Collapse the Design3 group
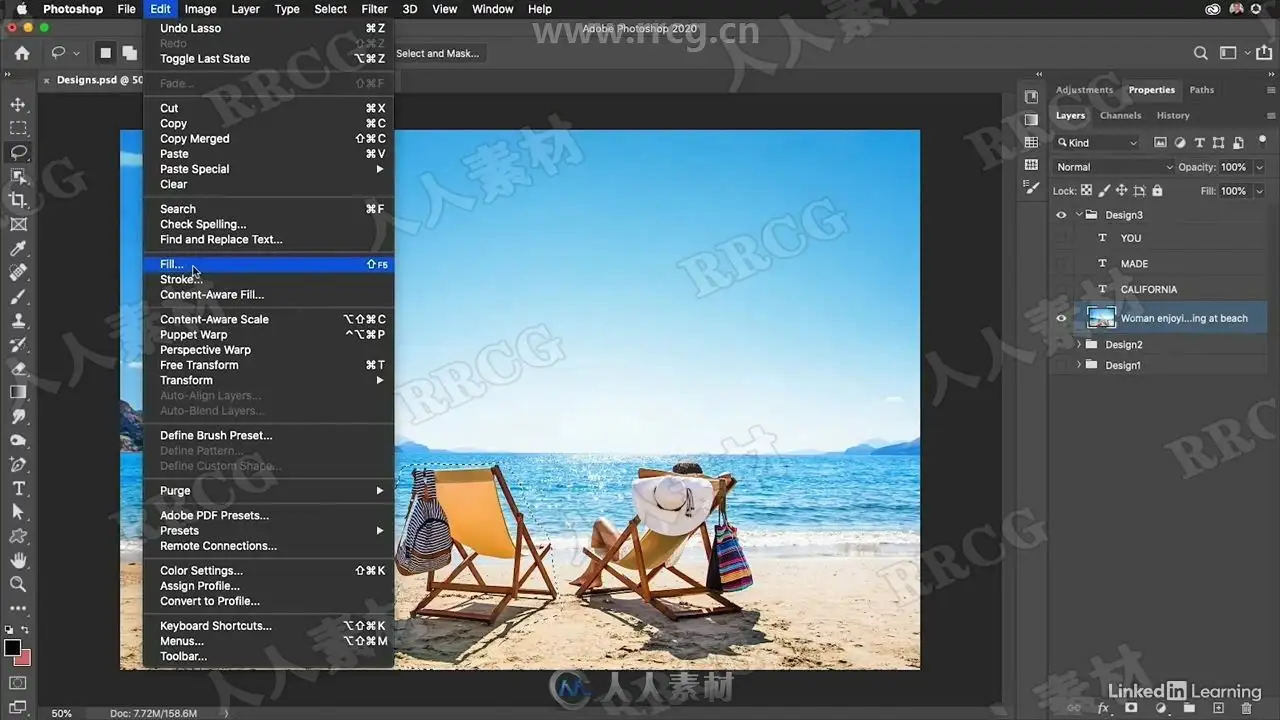The width and height of the screenshot is (1280, 720). [1079, 215]
